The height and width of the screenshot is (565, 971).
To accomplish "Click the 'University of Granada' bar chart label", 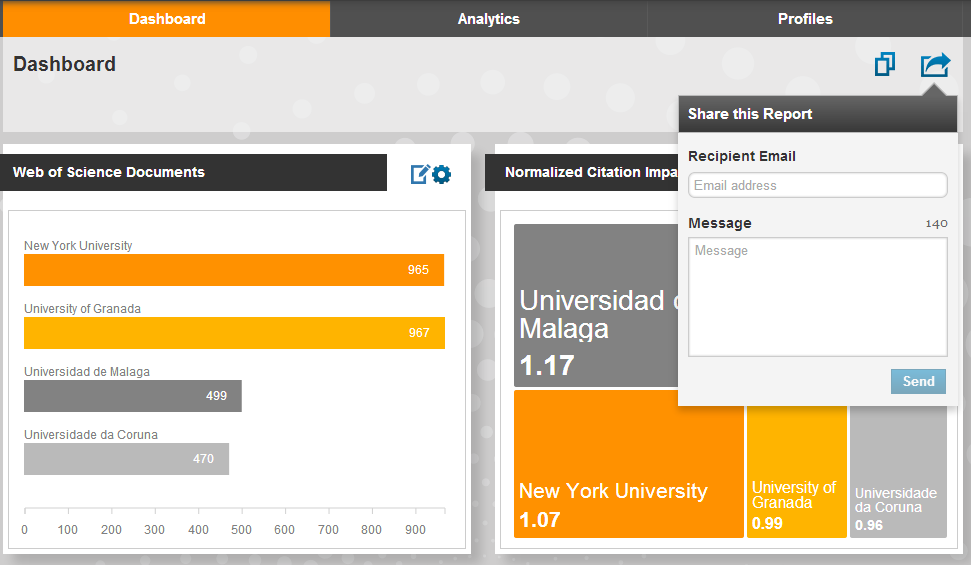I will pos(82,309).
